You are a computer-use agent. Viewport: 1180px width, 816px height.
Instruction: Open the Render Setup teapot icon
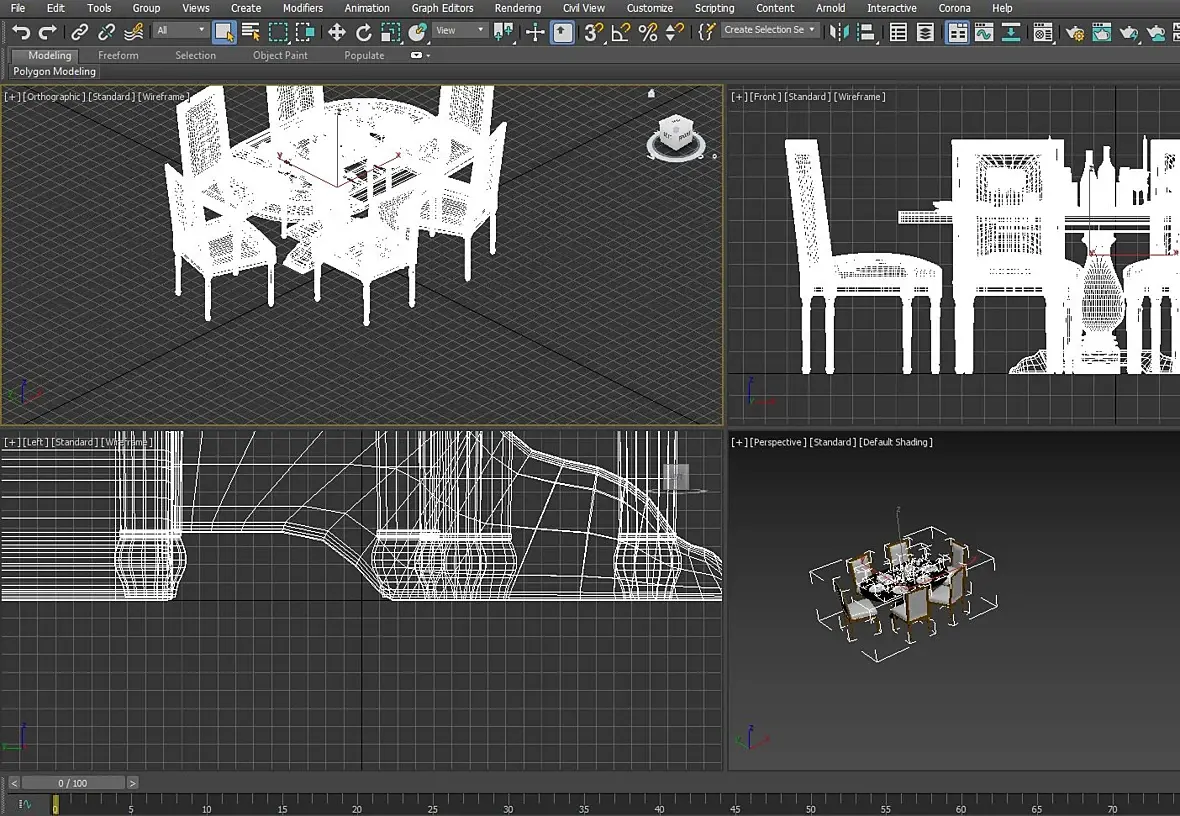1075,33
